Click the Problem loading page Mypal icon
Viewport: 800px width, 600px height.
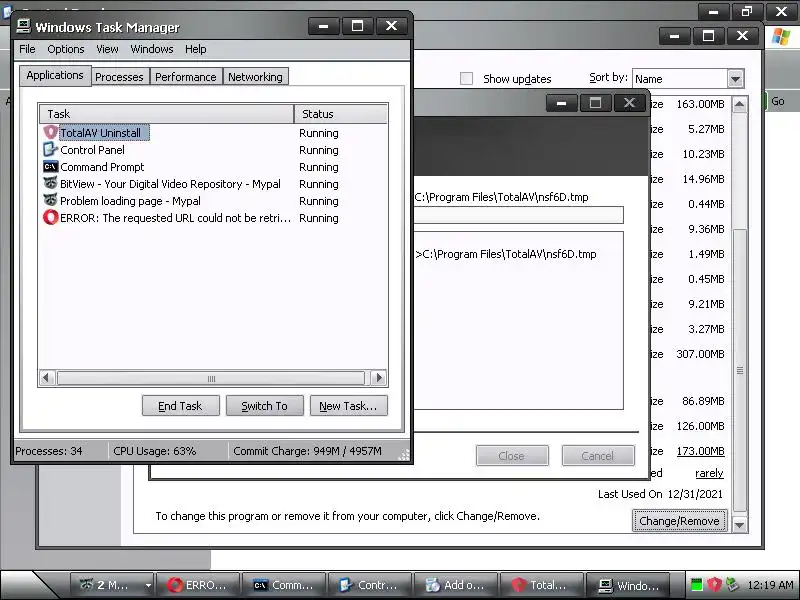click(50, 200)
